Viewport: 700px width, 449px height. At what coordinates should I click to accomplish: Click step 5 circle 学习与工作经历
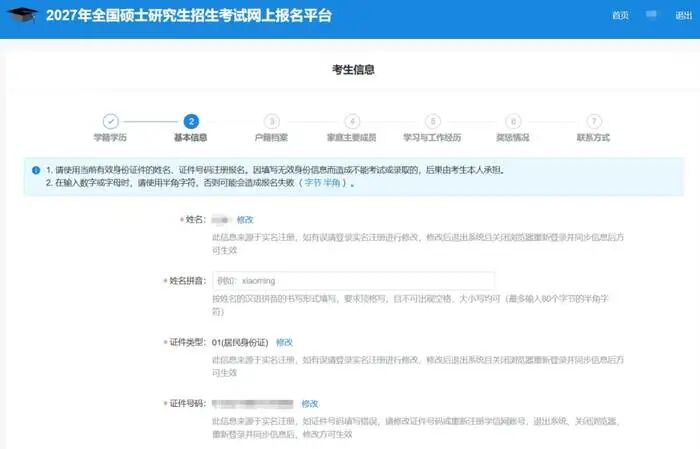pyautogui.click(x=432, y=121)
